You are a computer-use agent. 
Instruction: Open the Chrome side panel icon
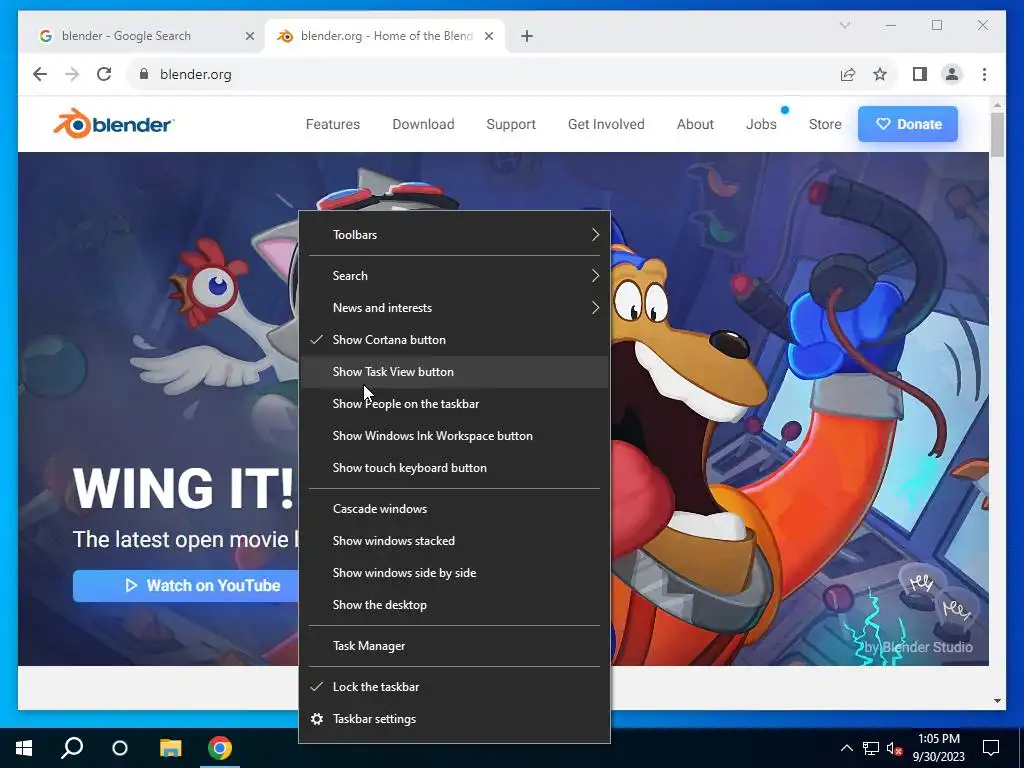coord(920,74)
